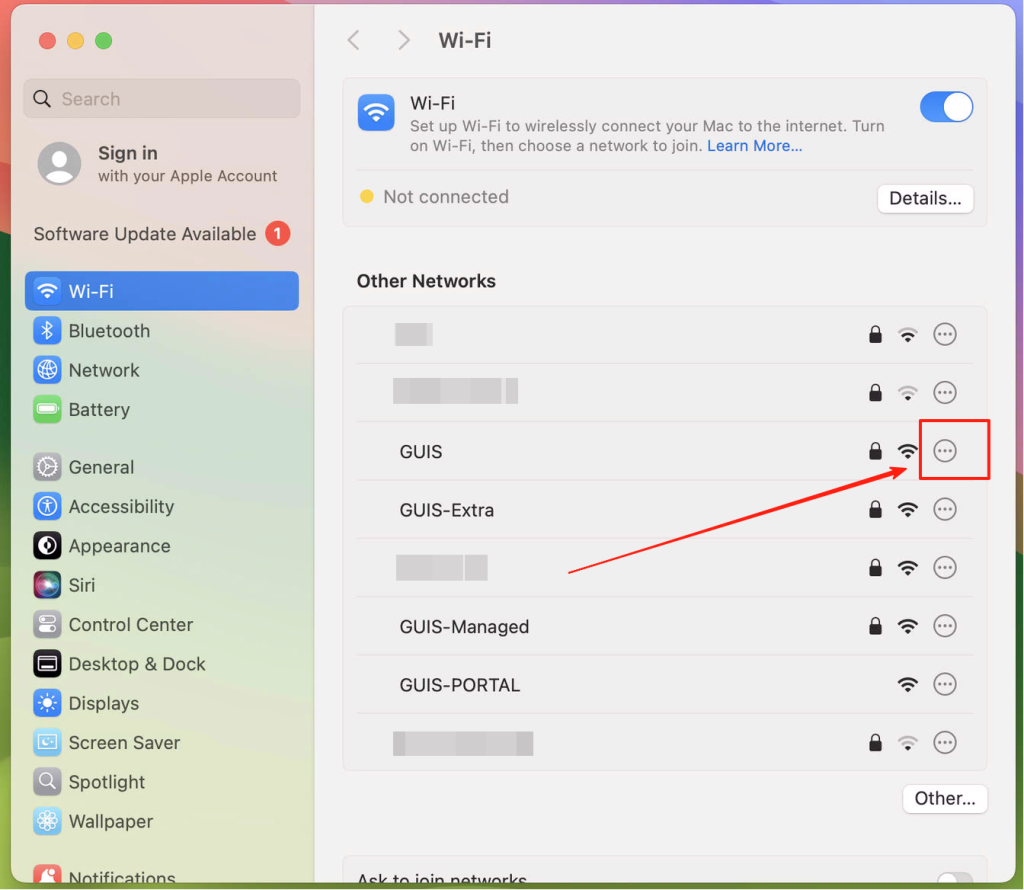Click the Search field in sidebar
1024x890 pixels.
click(162, 99)
